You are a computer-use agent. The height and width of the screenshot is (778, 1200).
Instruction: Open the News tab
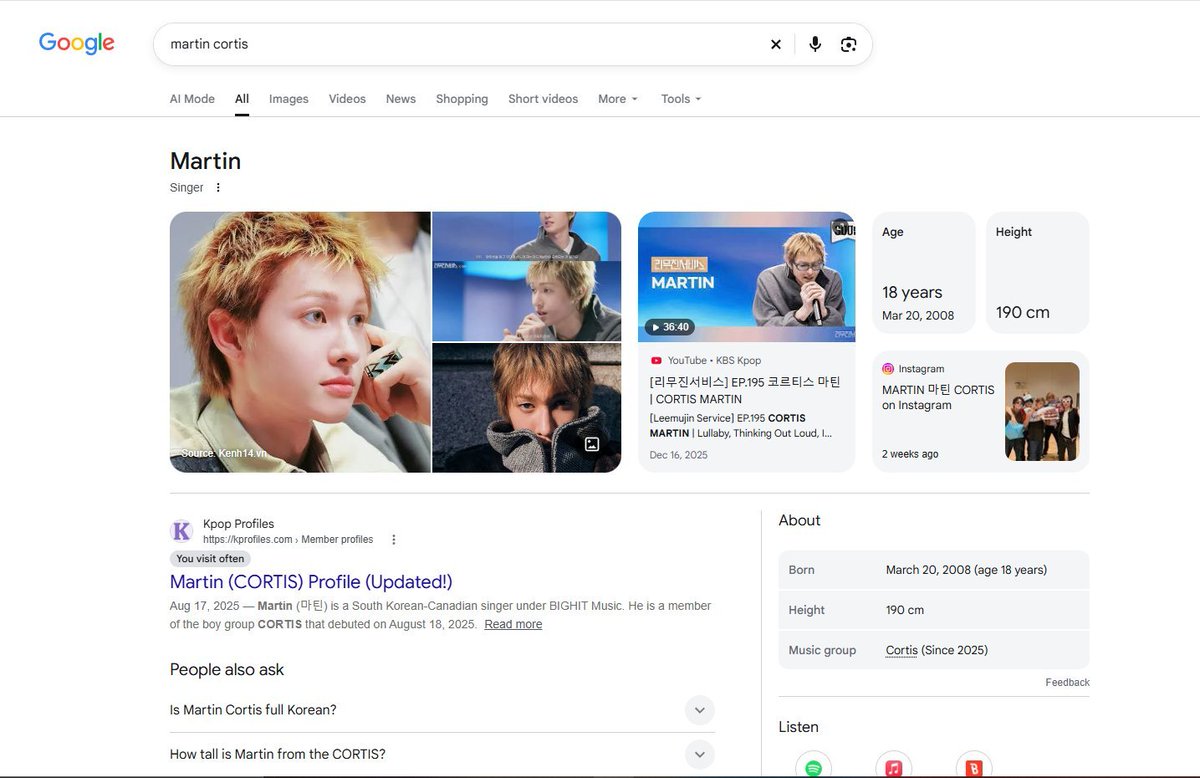pos(401,99)
